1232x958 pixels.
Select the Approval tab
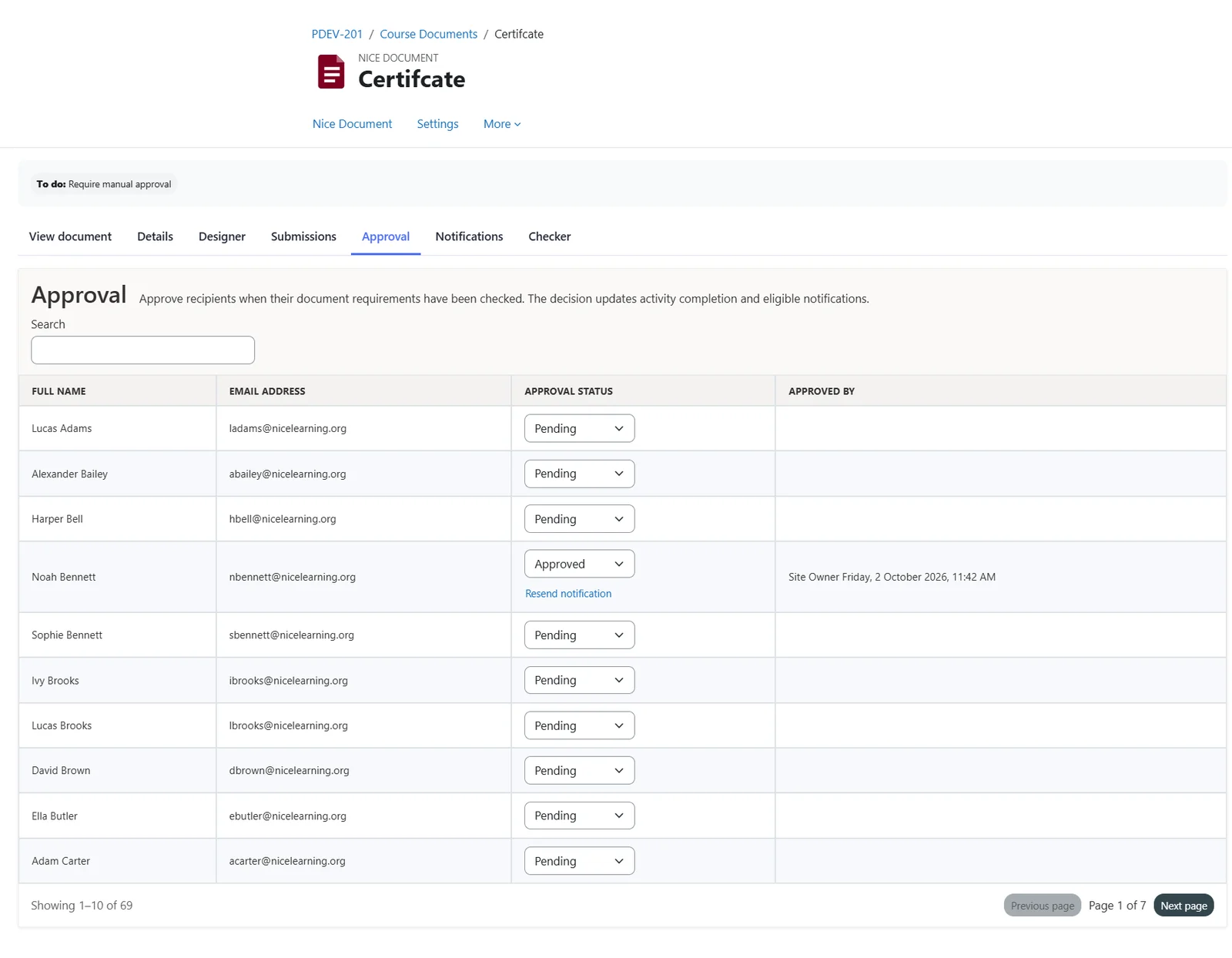386,236
